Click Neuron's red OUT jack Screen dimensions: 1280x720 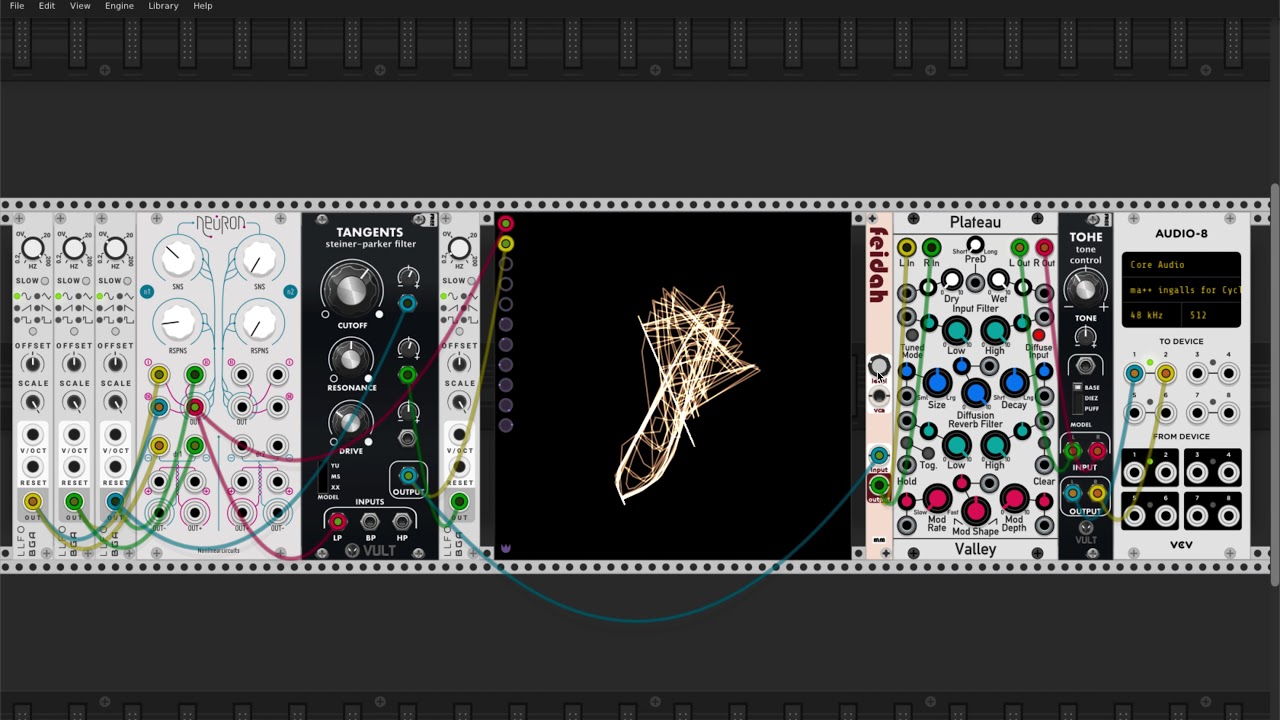tap(194, 408)
